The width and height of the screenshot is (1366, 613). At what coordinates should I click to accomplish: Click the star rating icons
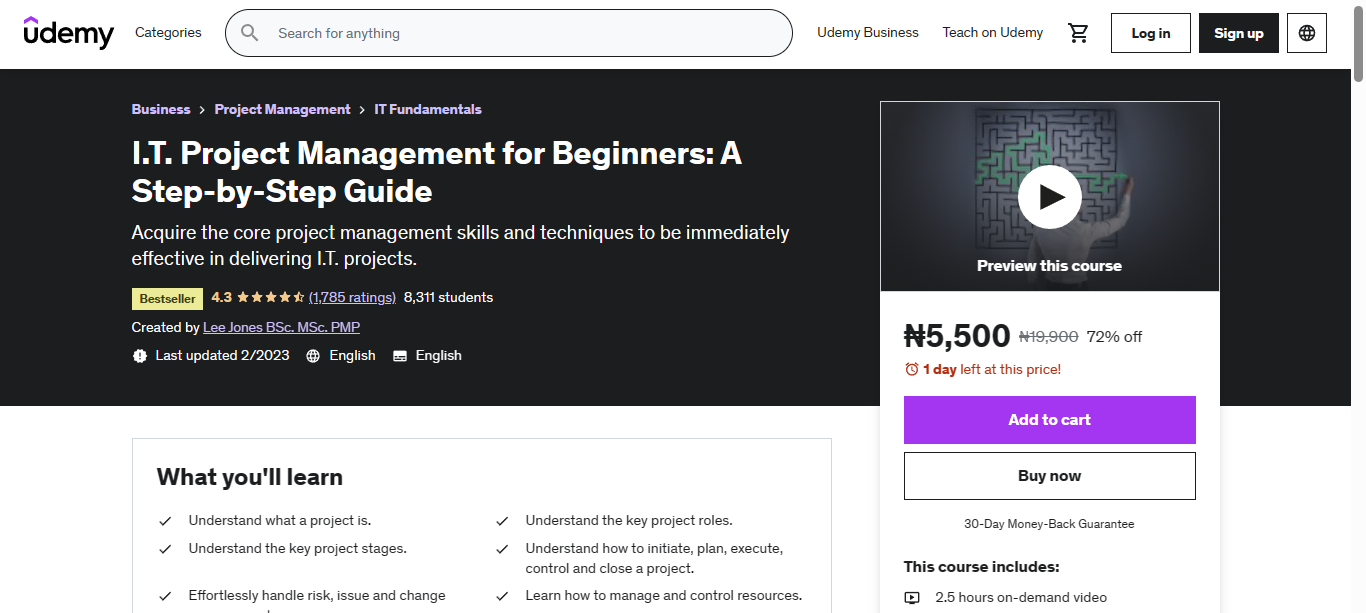(271, 297)
